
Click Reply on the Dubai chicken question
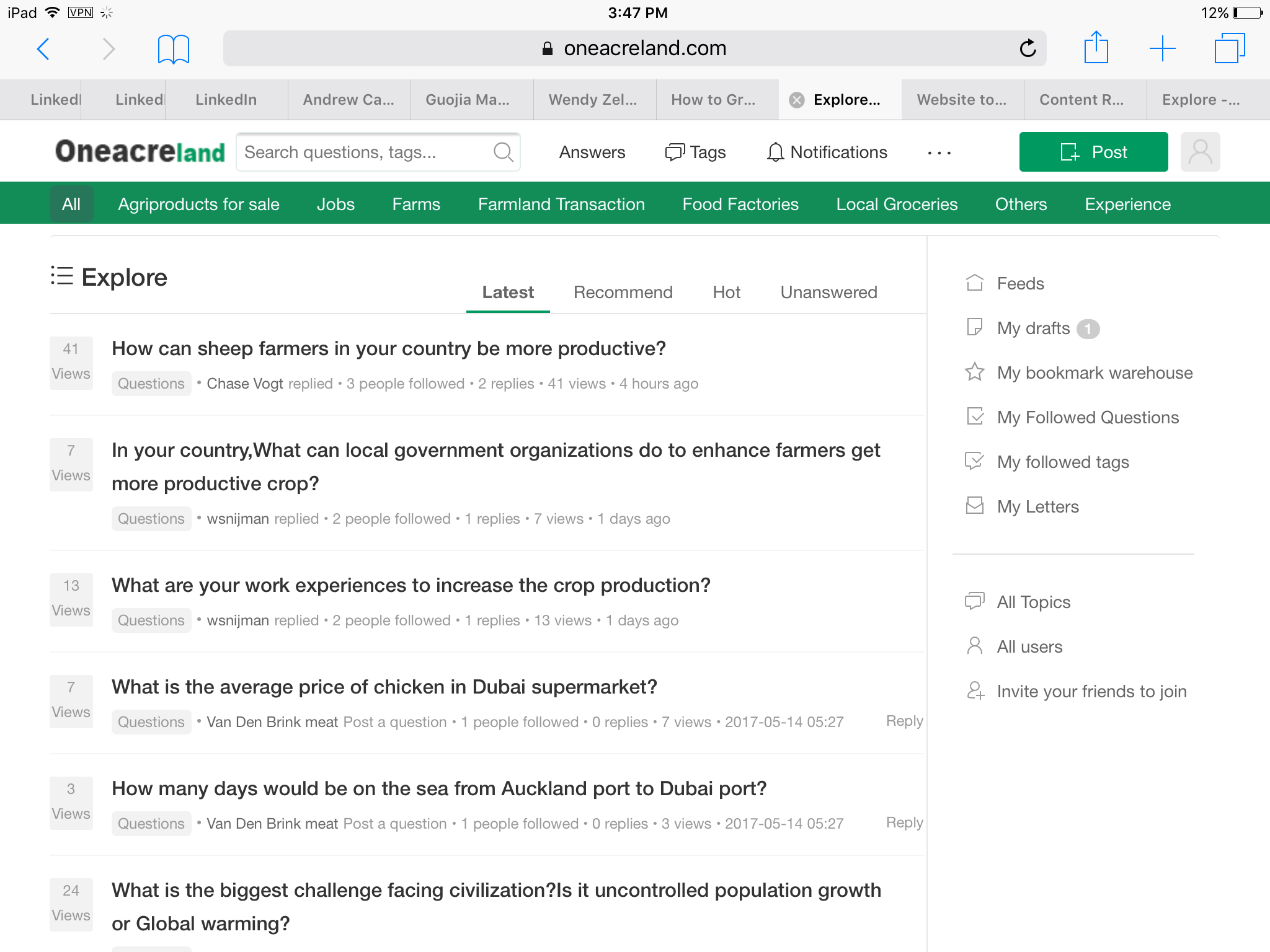[904, 721]
